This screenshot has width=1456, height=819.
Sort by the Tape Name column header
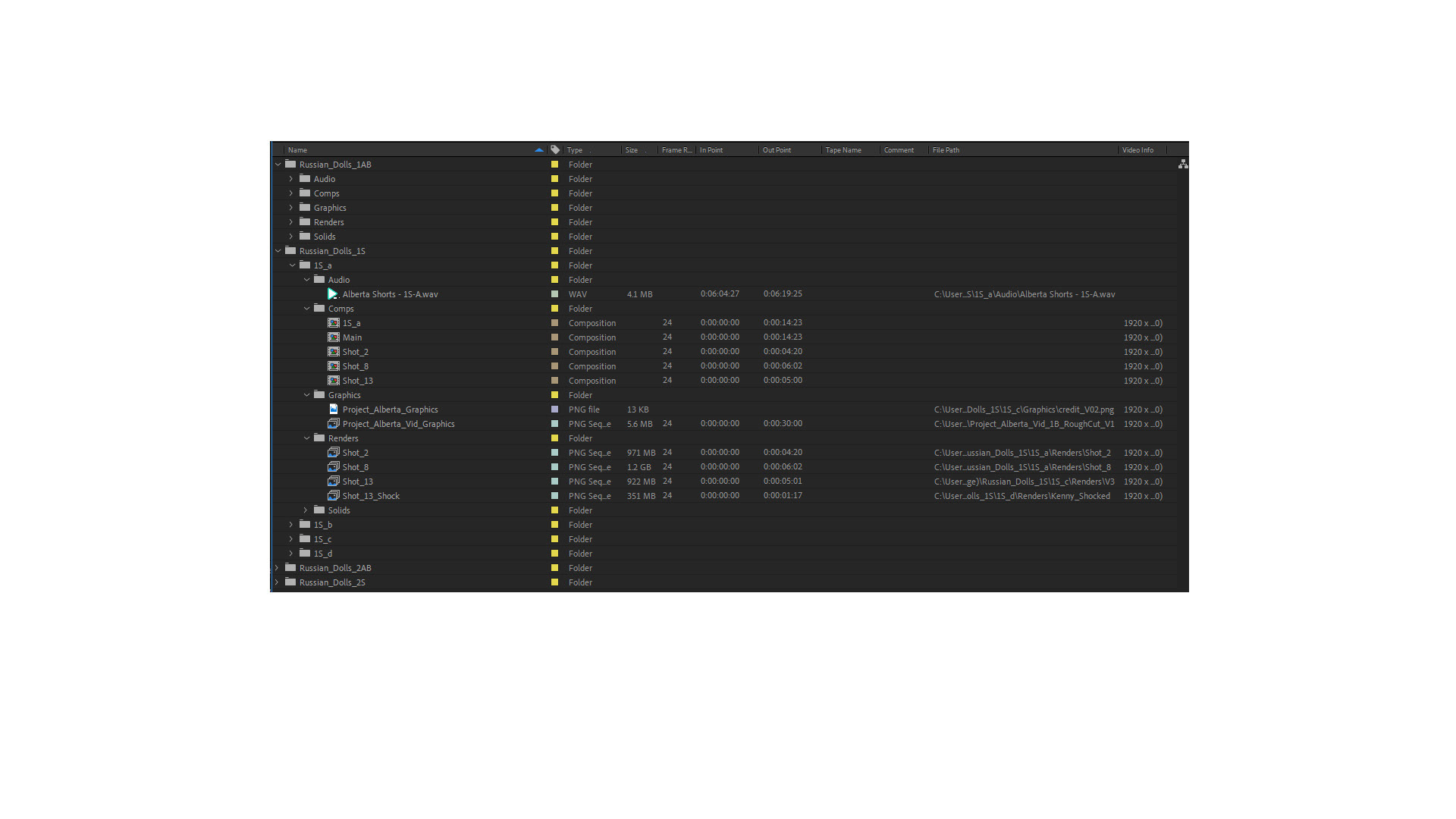(852, 150)
